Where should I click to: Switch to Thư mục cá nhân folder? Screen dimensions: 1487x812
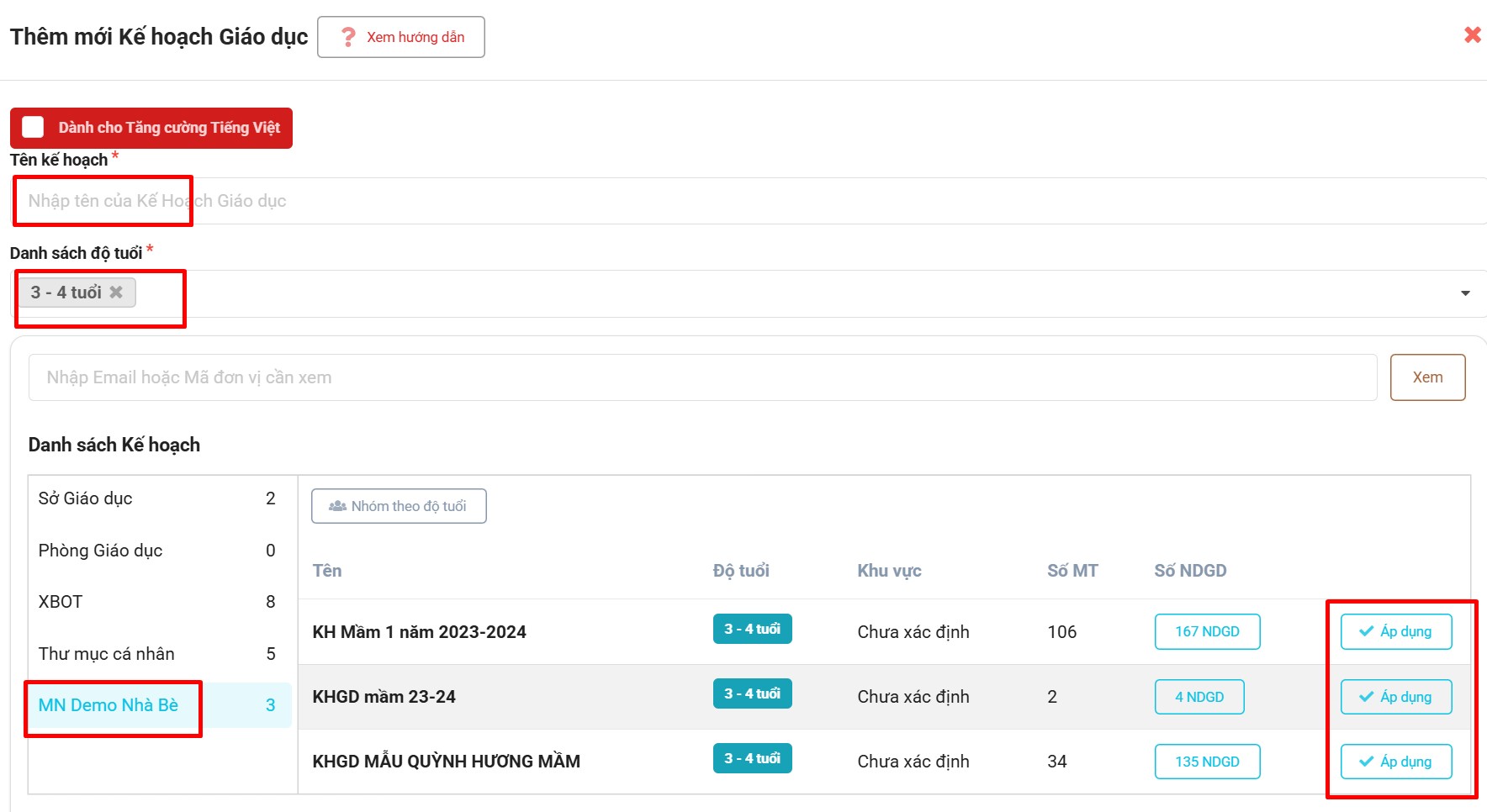[x=106, y=654]
